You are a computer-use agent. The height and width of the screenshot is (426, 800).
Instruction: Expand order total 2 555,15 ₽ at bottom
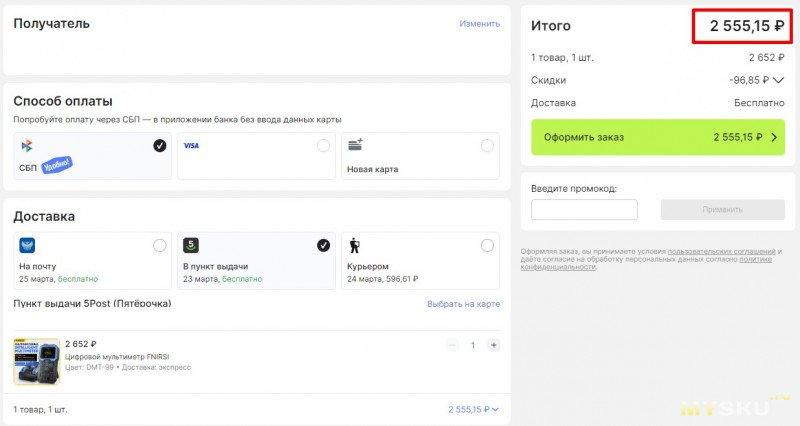[x=475, y=409]
